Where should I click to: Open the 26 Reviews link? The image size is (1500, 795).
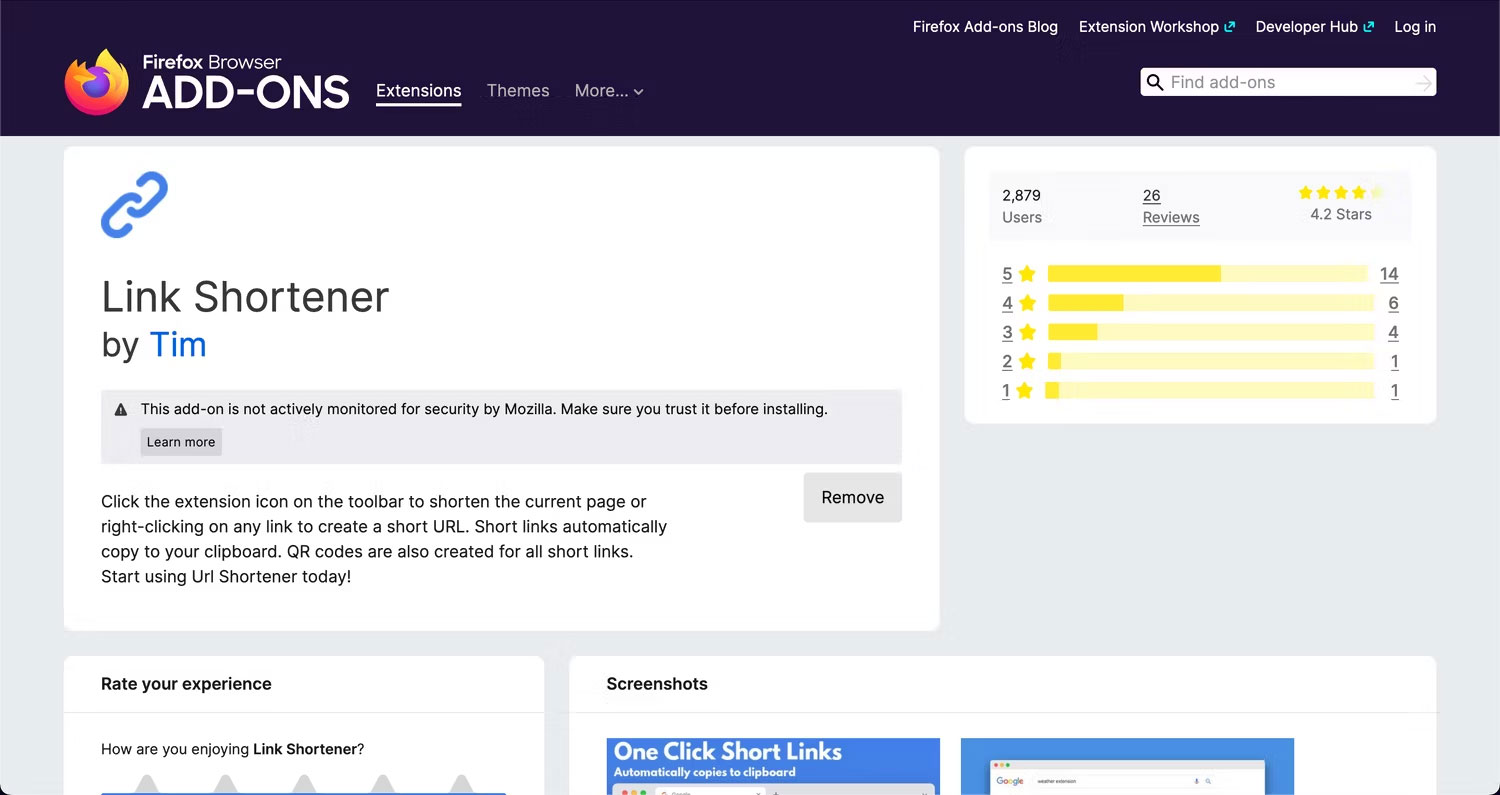[x=1171, y=206]
